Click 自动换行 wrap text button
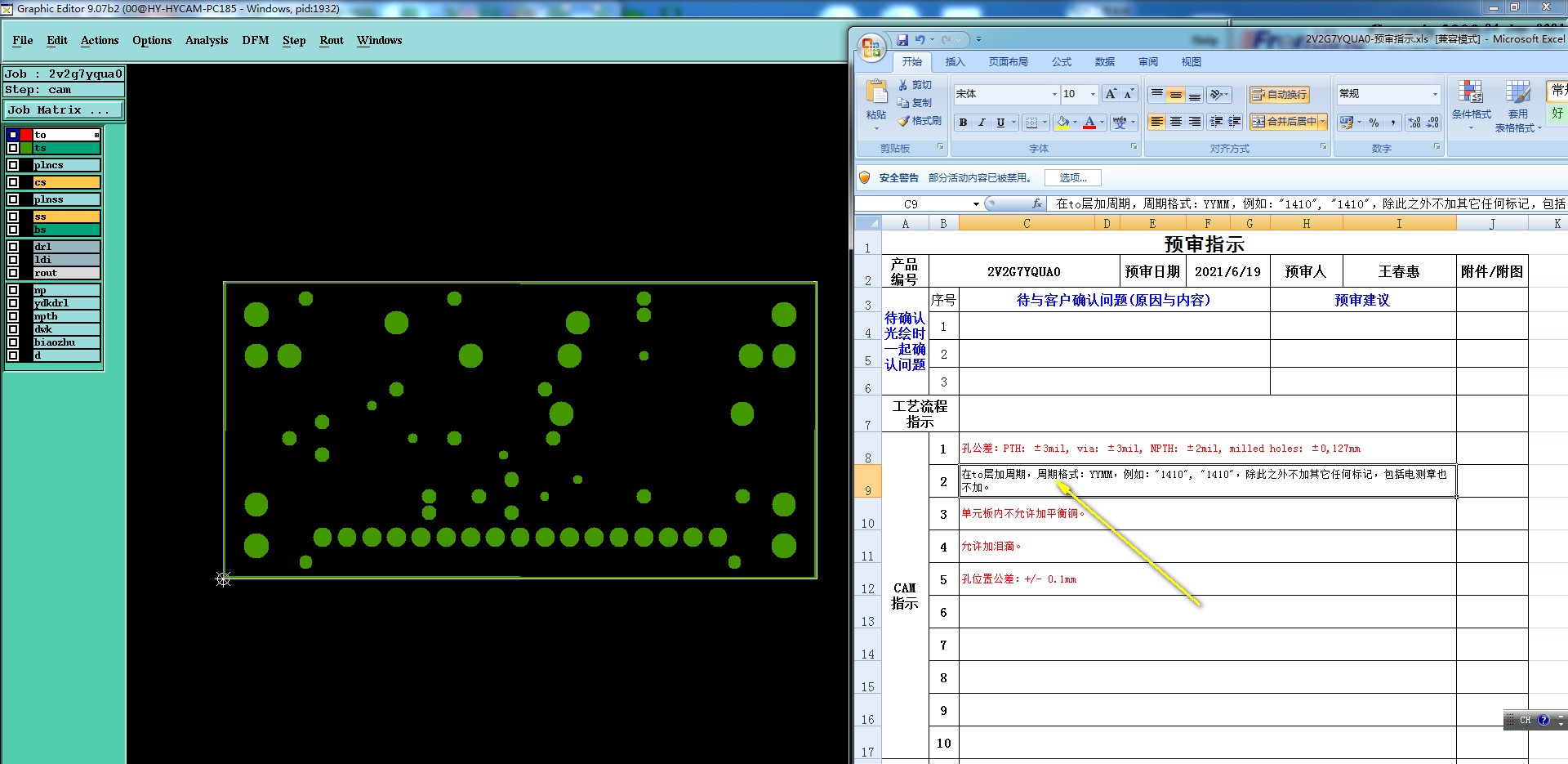The height and width of the screenshot is (764, 1568). pyautogui.click(x=1280, y=95)
